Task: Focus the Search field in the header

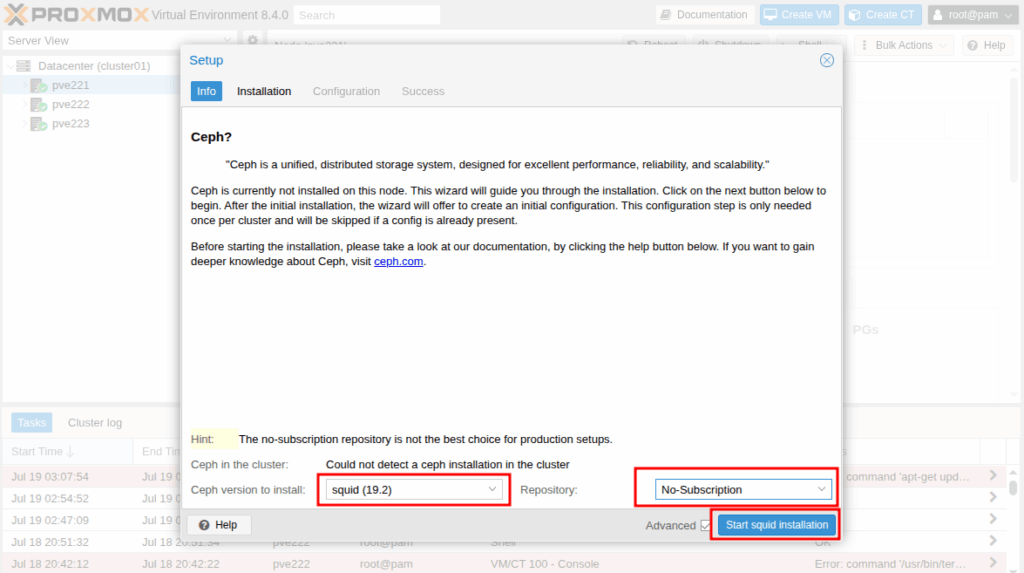Action: coord(366,15)
